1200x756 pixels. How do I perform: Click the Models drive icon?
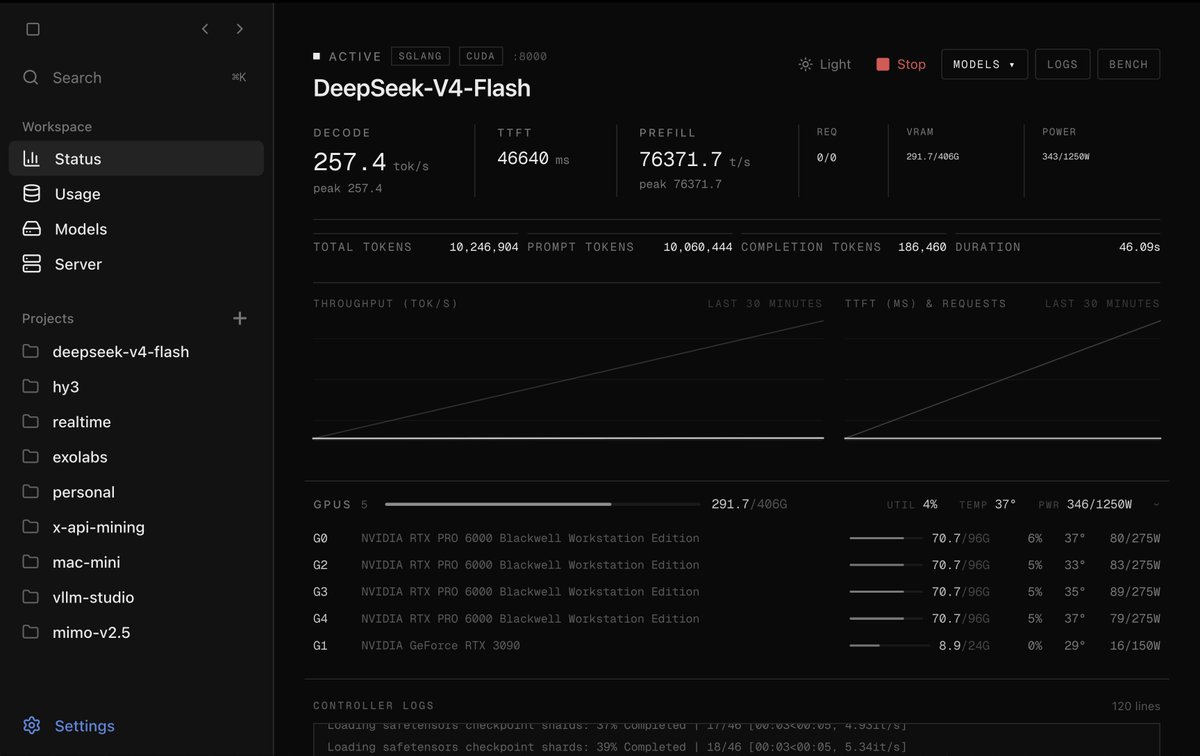tap(31, 229)
